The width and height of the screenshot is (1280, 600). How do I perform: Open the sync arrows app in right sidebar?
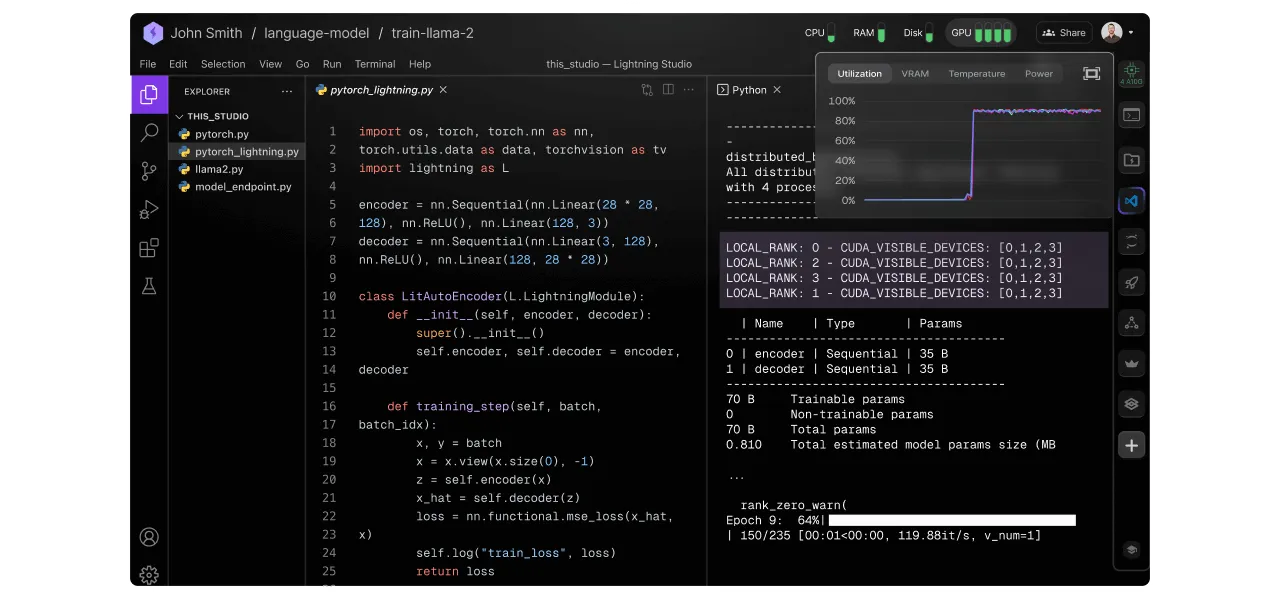(x=1131, y=242)
